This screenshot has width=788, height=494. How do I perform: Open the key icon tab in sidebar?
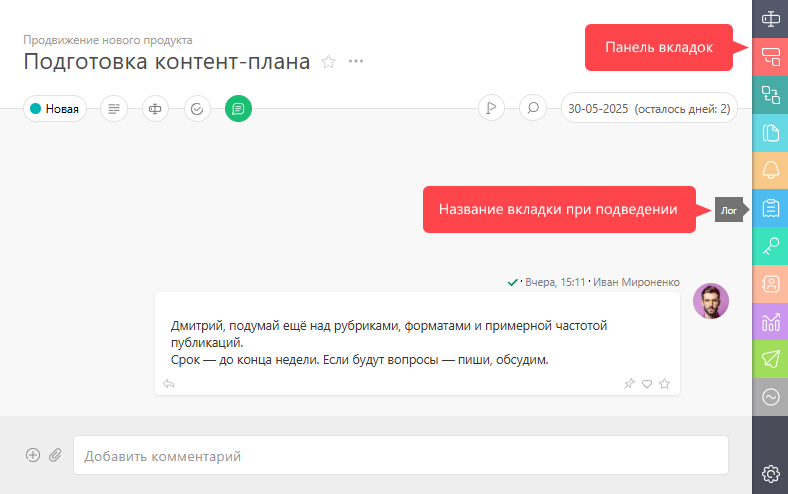pyautogui.click(x=770, y=246)
